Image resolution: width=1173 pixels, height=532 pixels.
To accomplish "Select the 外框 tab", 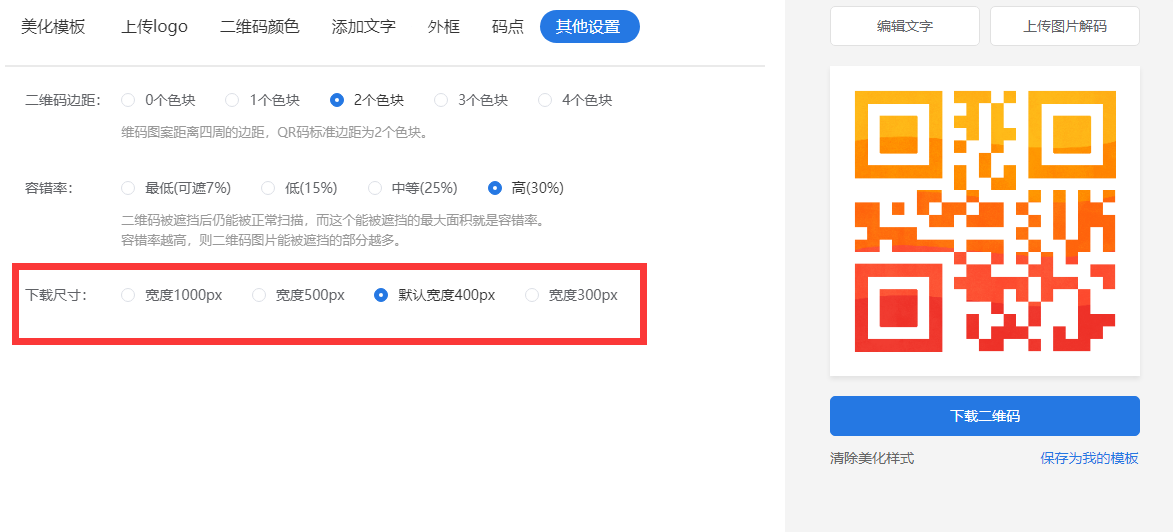I will click(444, 27).
